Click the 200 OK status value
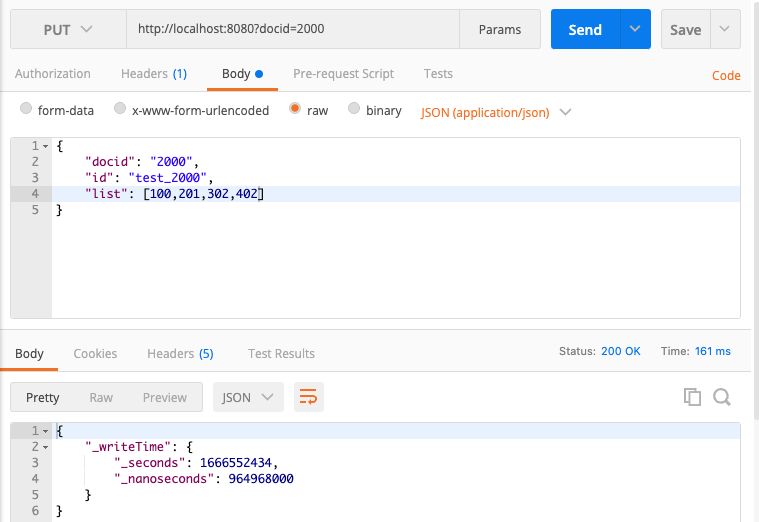The width and height of the screenshot is (759, 522). coord(621,351)
